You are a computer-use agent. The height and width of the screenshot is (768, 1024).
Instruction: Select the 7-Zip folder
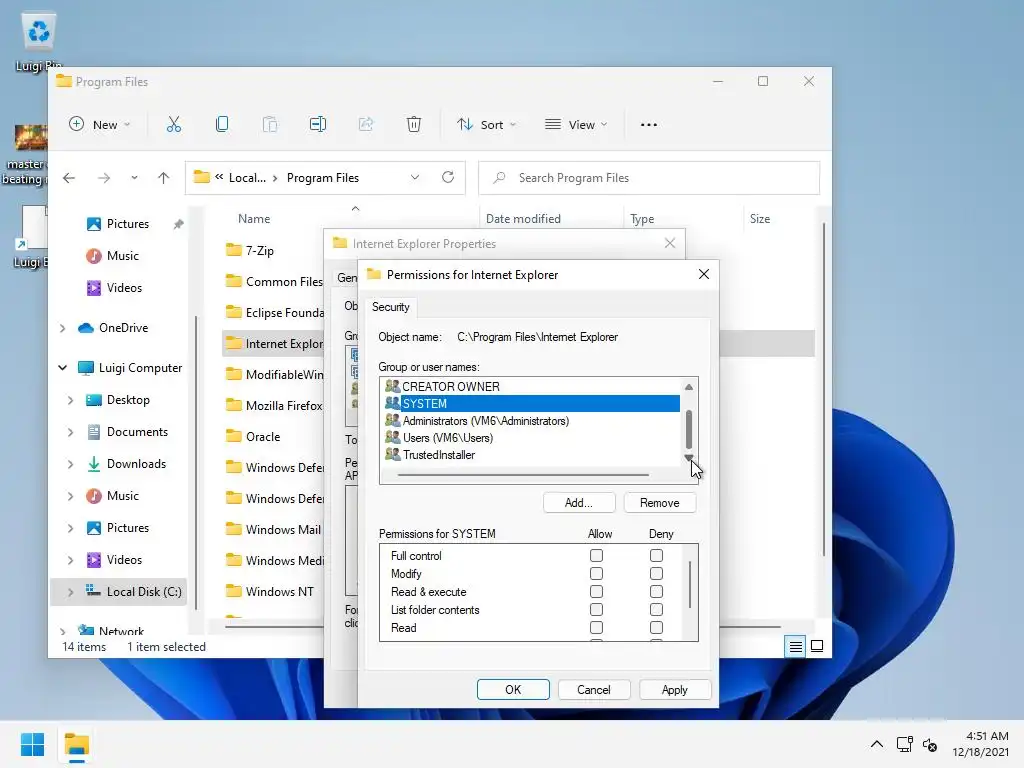[259, 251]
